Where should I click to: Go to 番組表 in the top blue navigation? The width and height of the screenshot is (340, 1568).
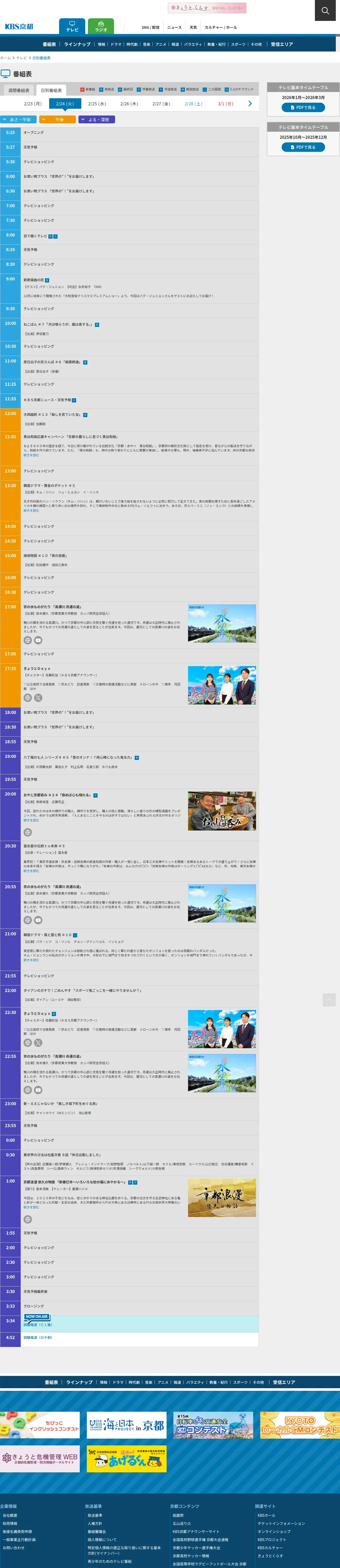(x=49, y=44)
